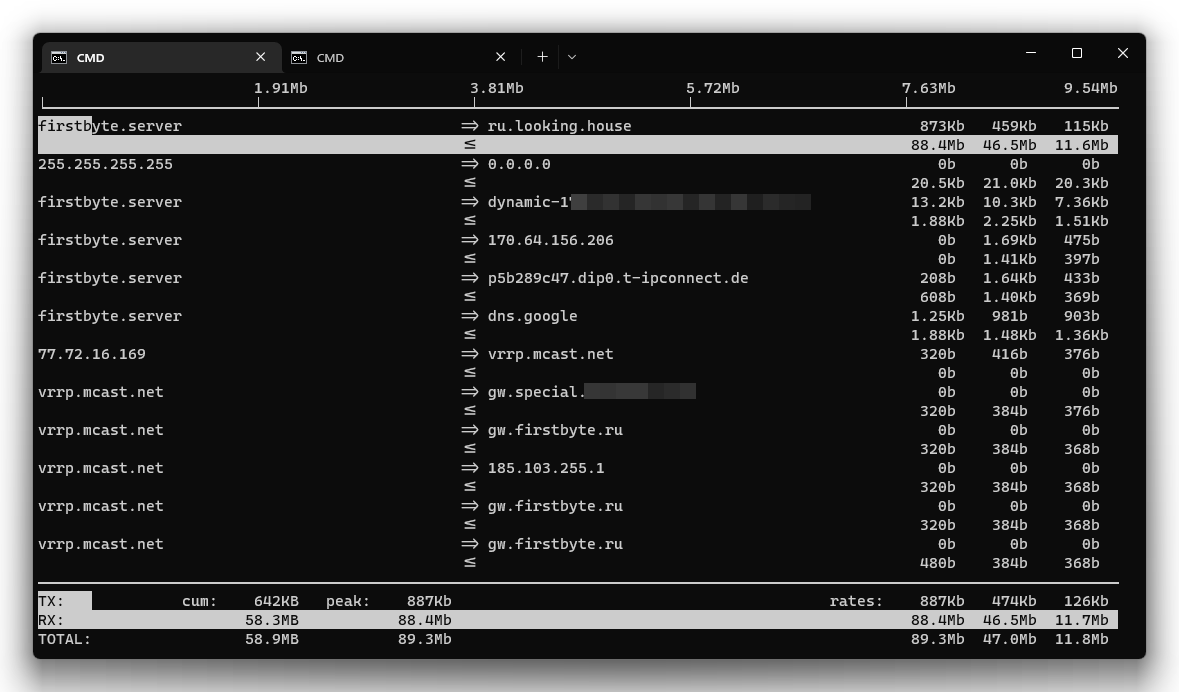Click the CMD icon on the second tab
This screenshot has height=692, width=1179.
298,57
